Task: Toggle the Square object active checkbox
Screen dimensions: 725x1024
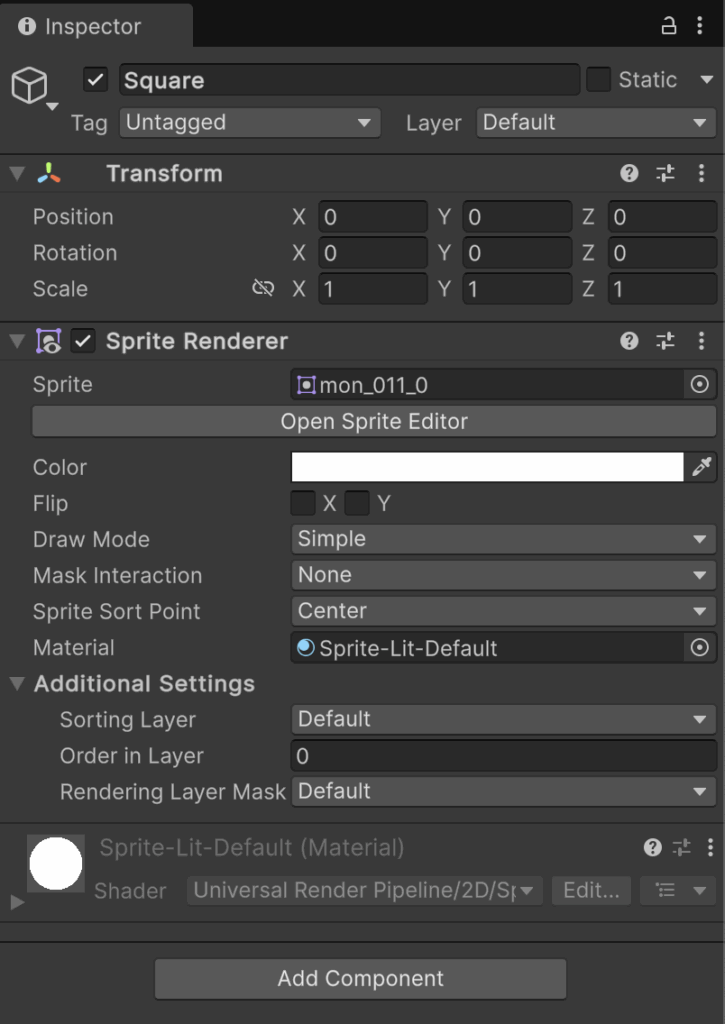Action: tap(95, 80)
